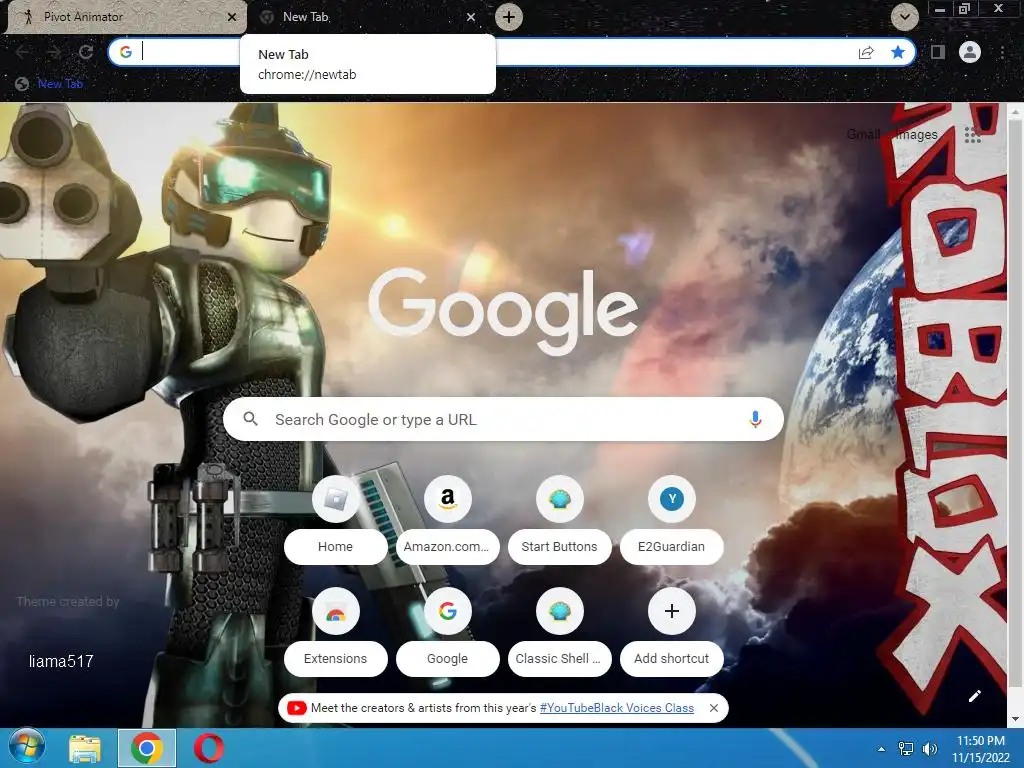Dismiss the YouTube promo banner
Viewport: 1024px width, 768px height.
[x=714, y=708]
